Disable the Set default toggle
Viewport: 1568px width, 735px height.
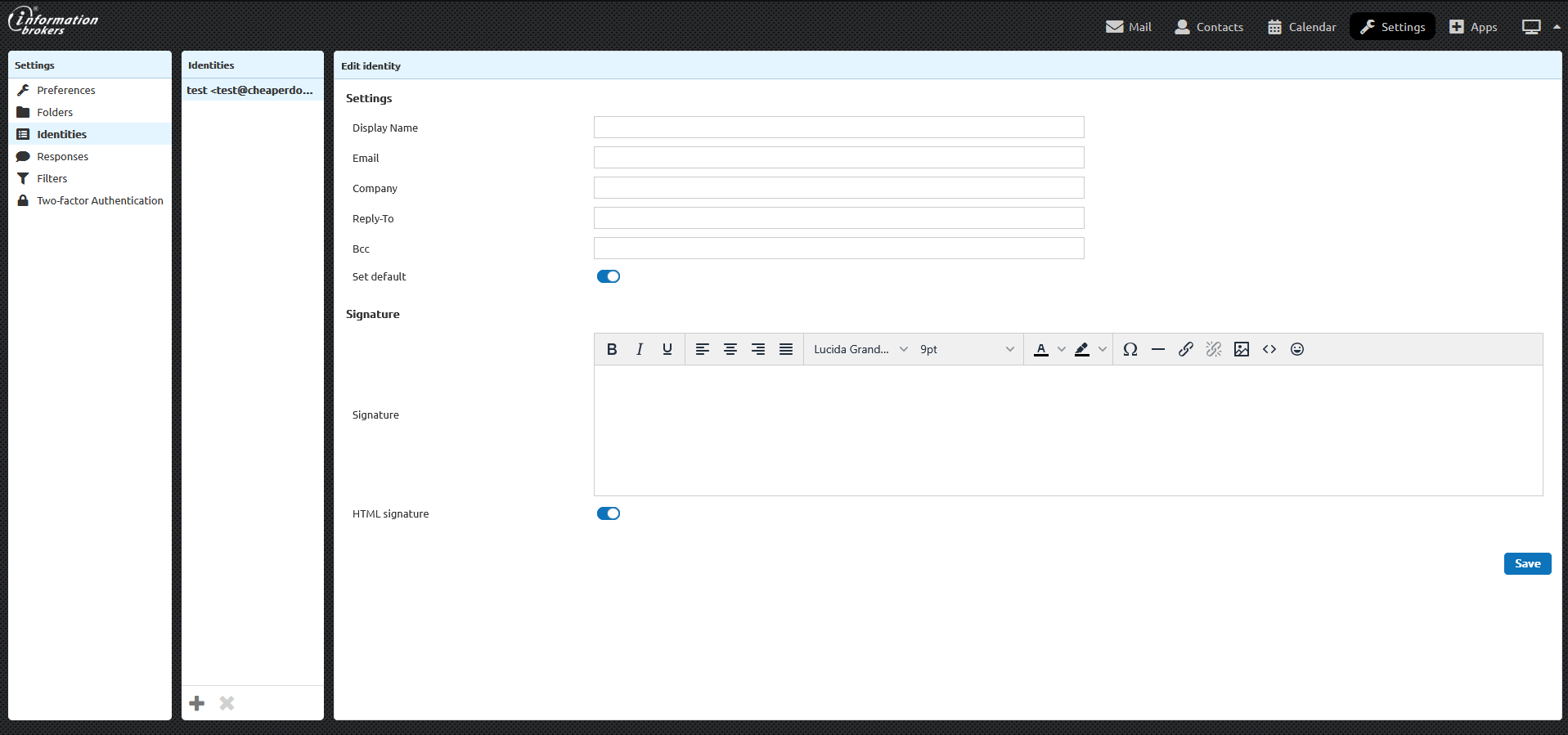[609, 276]
